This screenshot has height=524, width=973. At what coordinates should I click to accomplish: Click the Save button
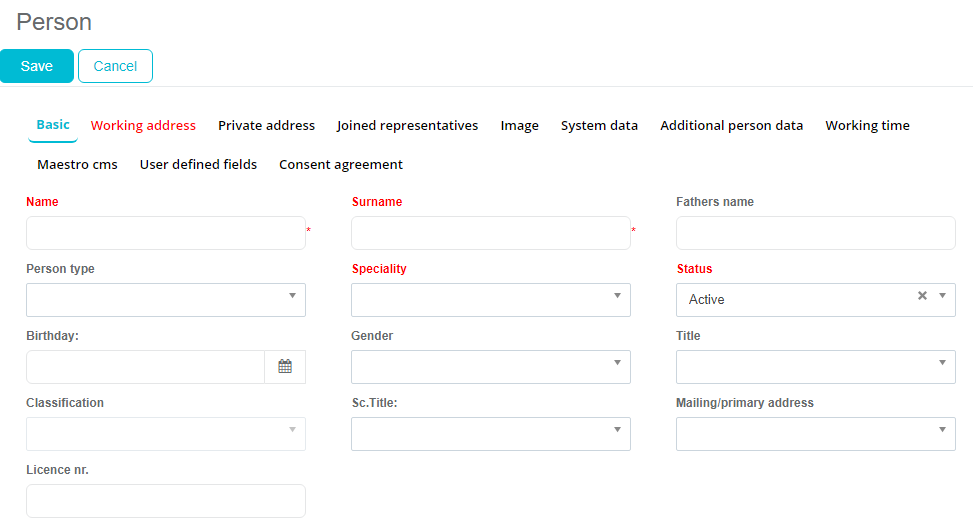pos(37,66)
